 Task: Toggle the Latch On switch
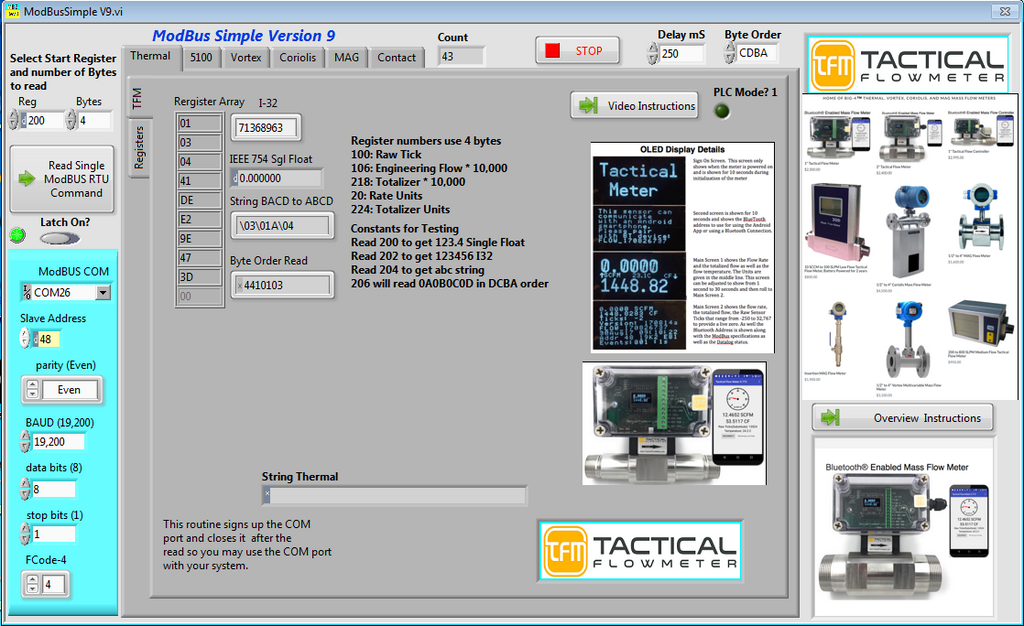[61, 238]
